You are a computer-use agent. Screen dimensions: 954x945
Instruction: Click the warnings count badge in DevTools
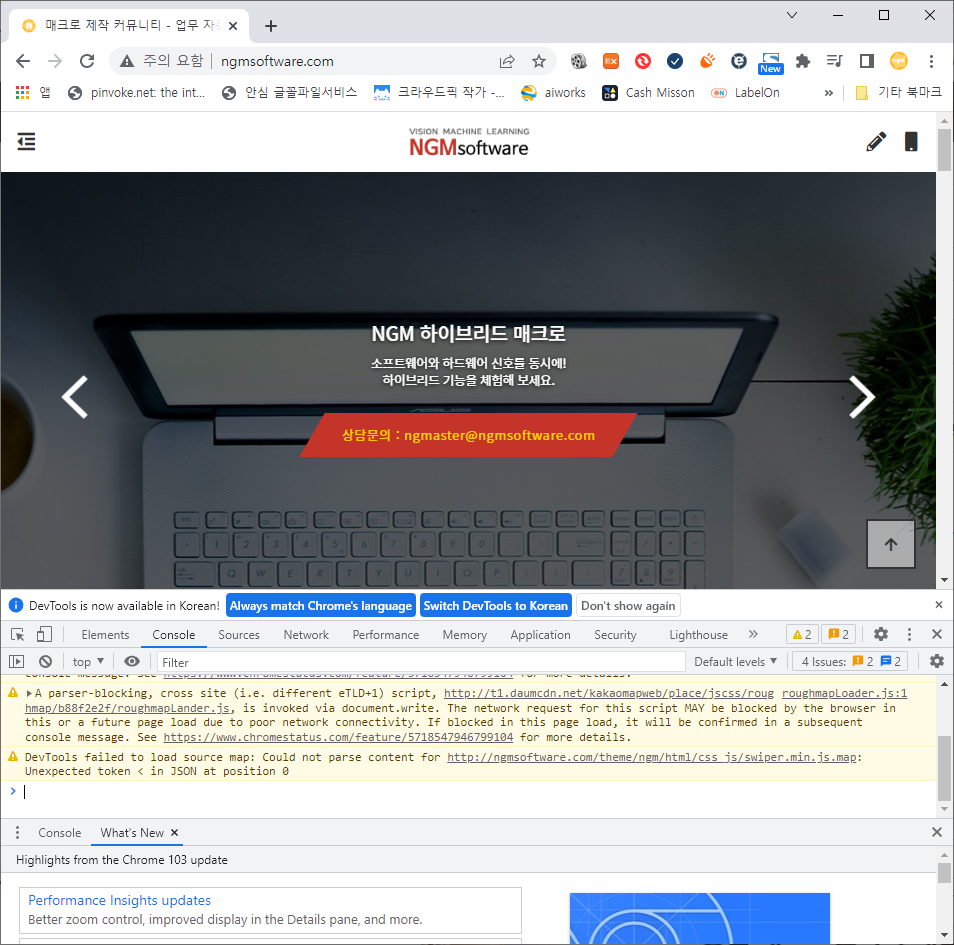click(x=802, y=635)
